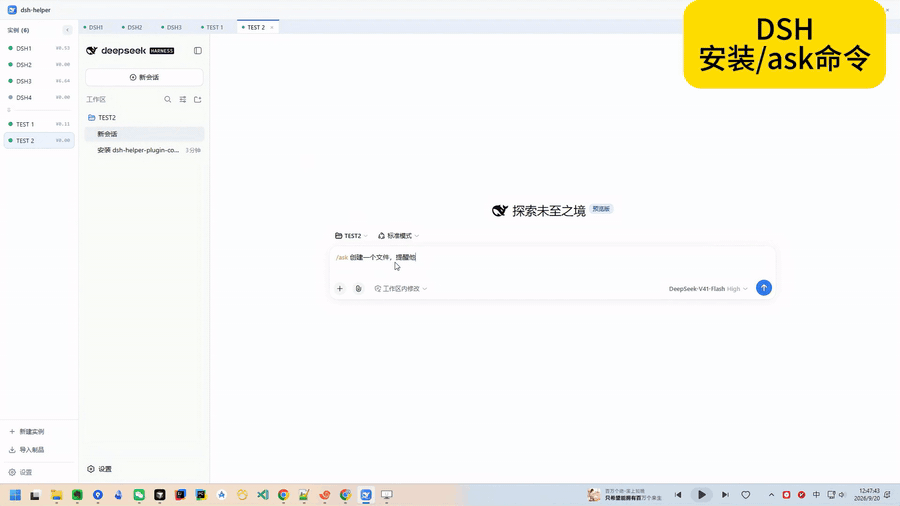Screen dimensions: 900x506
Task: Open workspace search magnifier icon
Action: 168,99
